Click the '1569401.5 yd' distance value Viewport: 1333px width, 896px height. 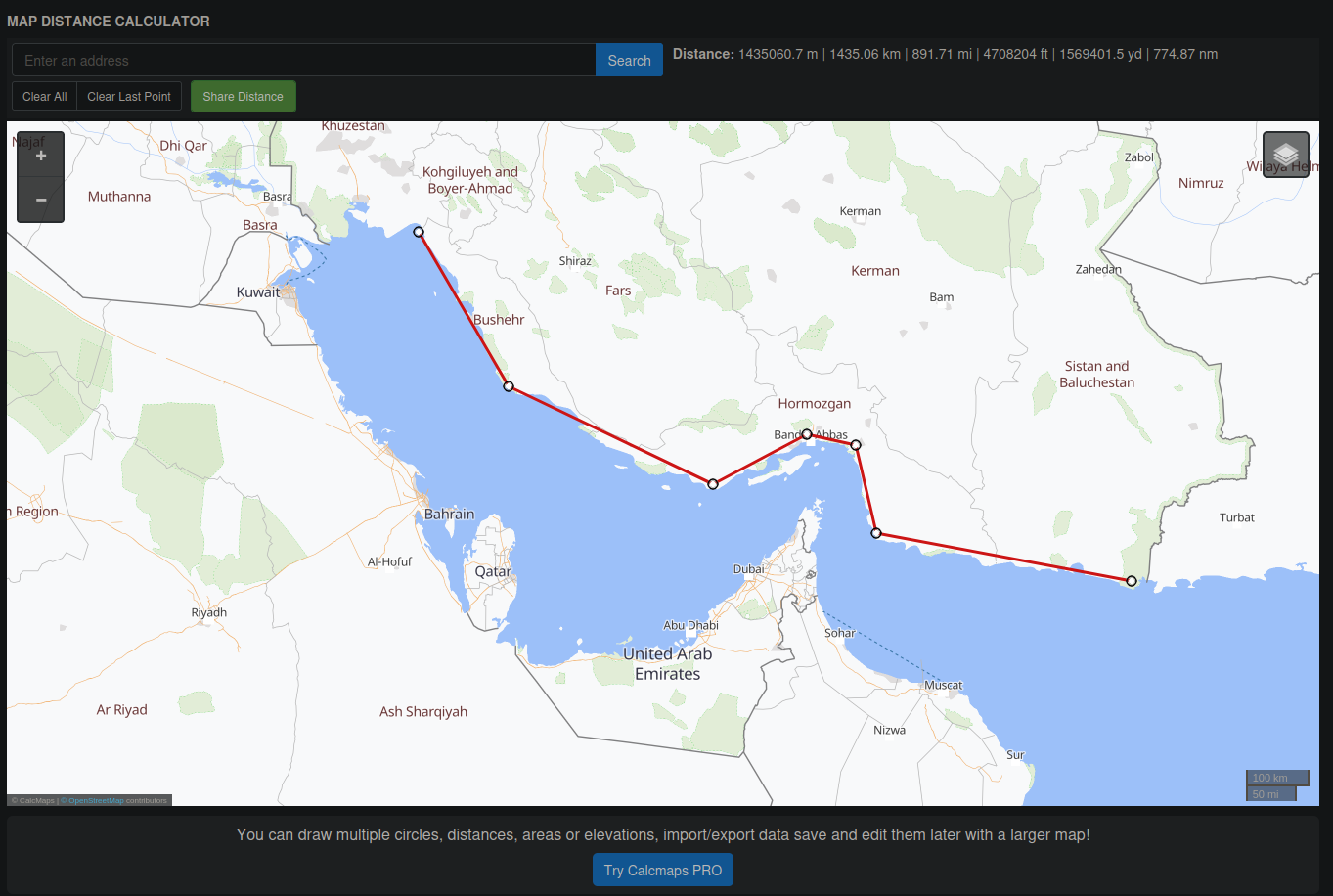(x=1100, y=54)
